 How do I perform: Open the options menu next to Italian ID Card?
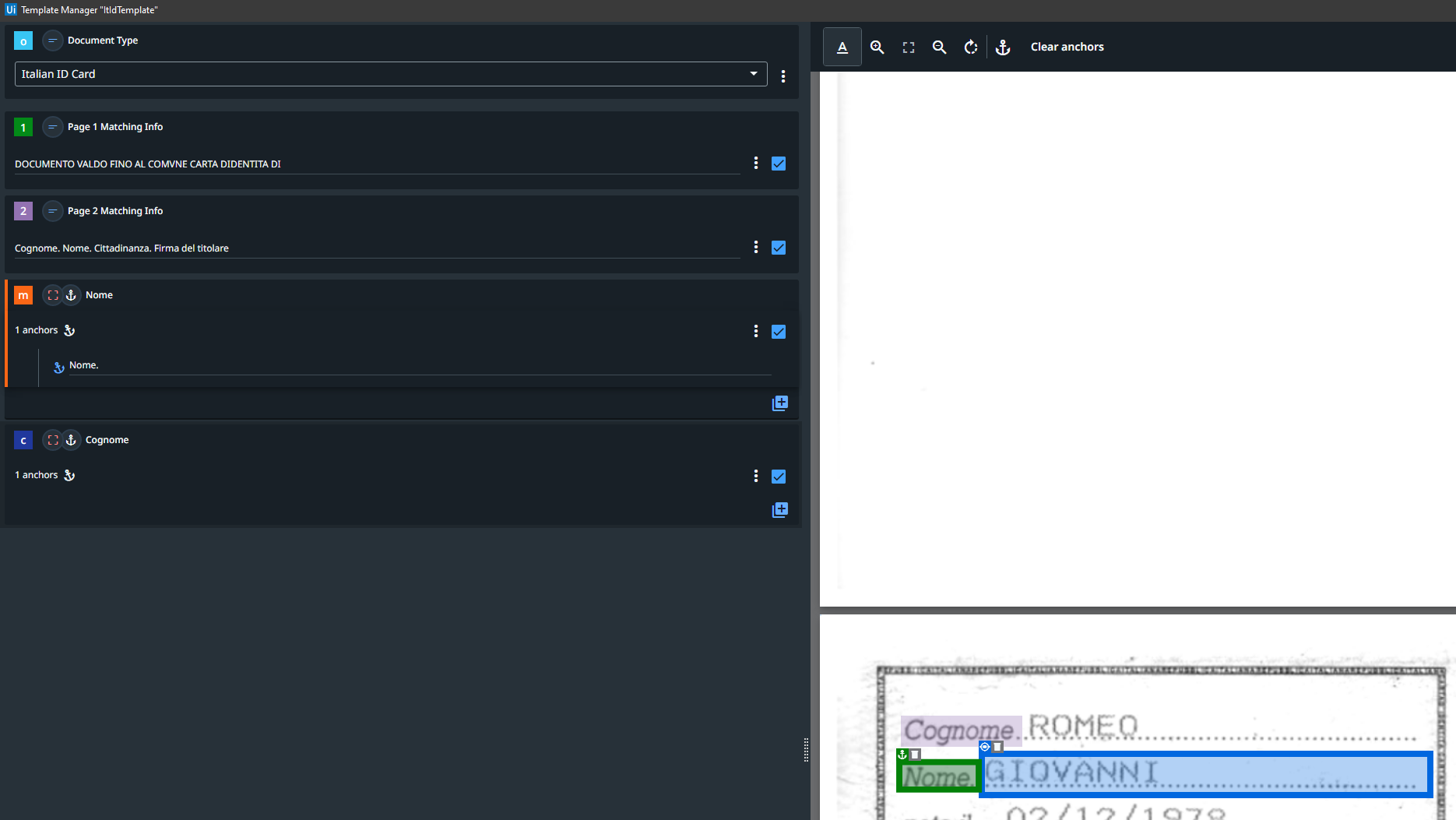783,76
